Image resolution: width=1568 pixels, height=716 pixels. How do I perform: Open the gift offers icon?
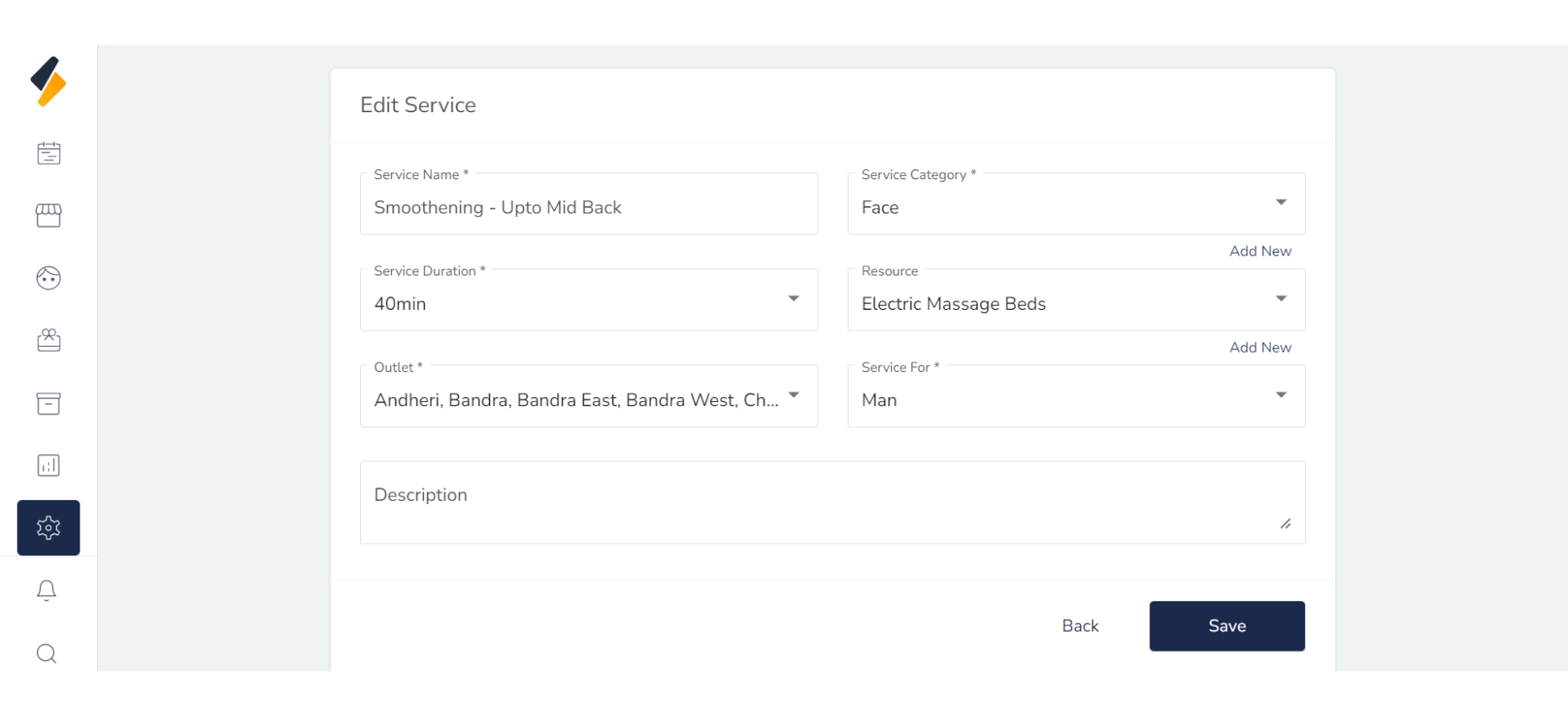(49, 340)
